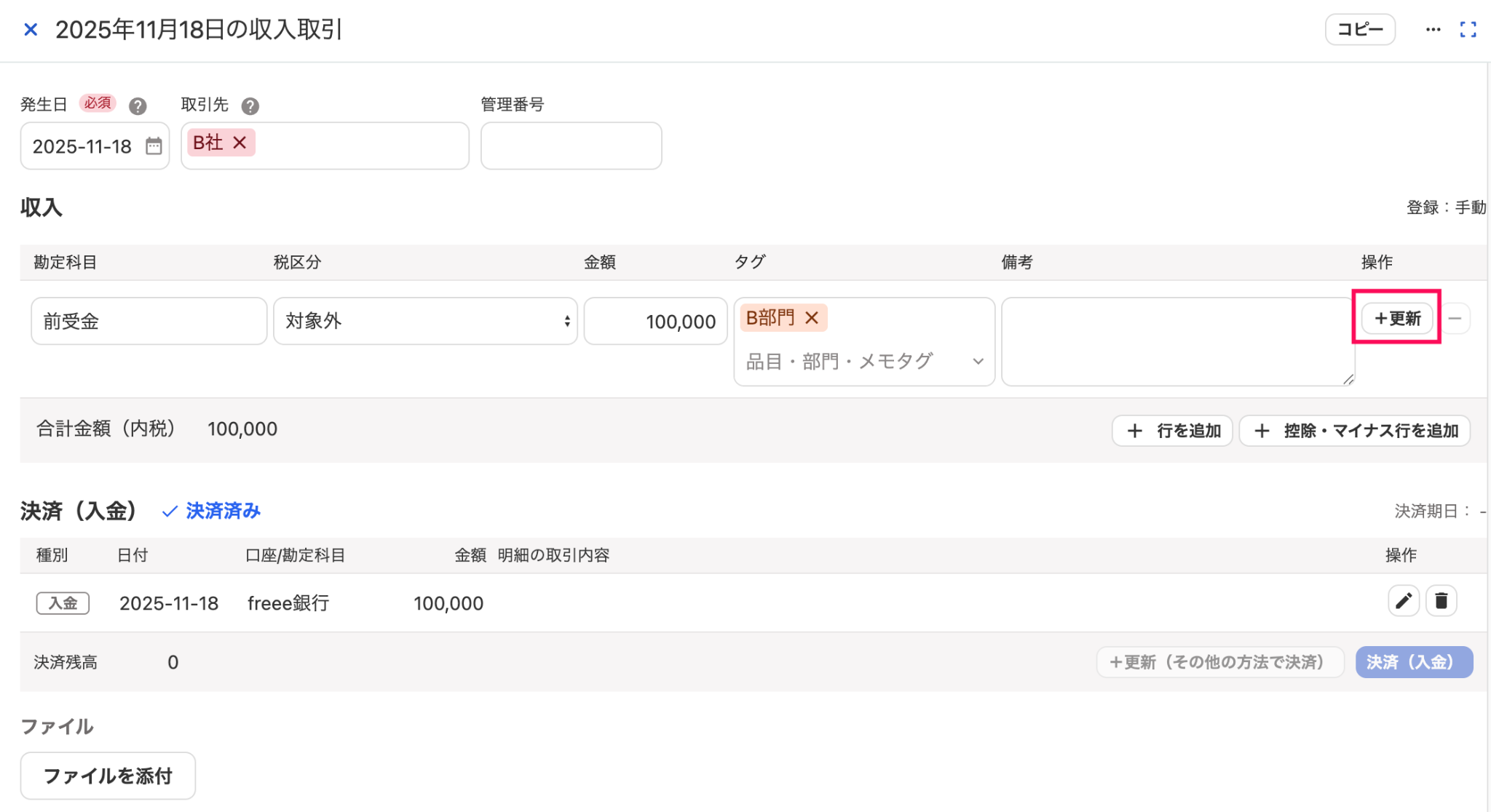Viewport: 1491px width, 812px height.
Task: Click +更新（その他の方法で決済）button
Action: tap(1219, 662)
